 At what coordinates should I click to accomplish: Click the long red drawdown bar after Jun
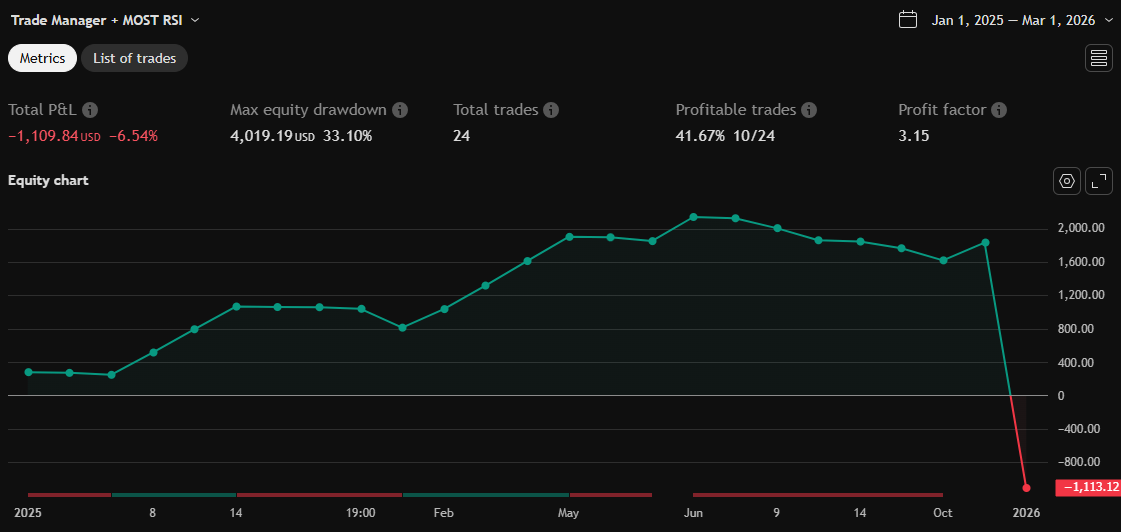(x=817, y=494)
